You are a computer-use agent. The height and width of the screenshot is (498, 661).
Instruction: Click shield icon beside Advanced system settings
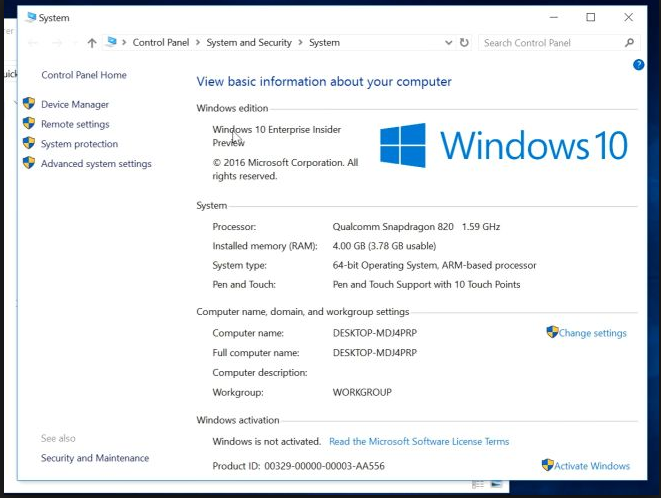(29, 163)
